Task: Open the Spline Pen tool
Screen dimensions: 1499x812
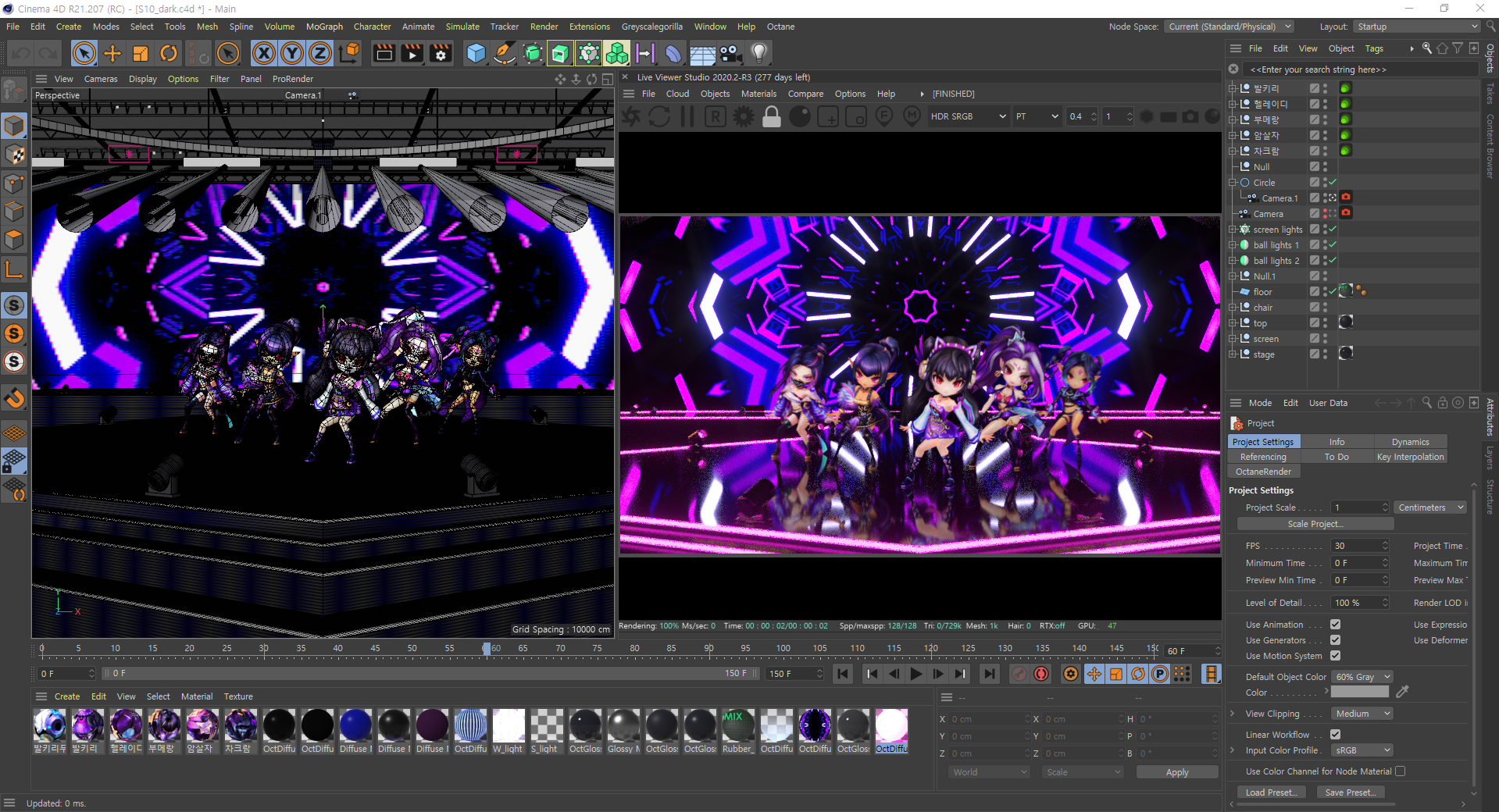Action: point(505,53)
